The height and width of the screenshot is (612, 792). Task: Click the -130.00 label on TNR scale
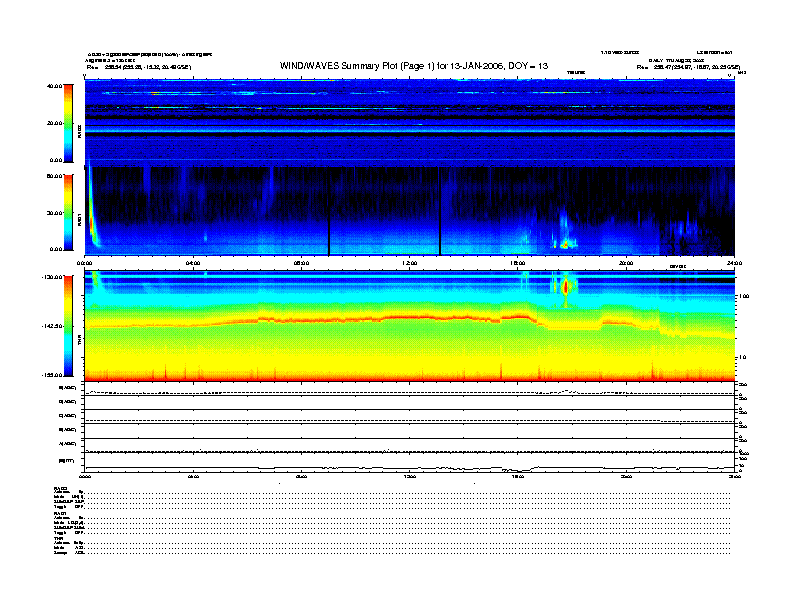click(x=52, y=277)
